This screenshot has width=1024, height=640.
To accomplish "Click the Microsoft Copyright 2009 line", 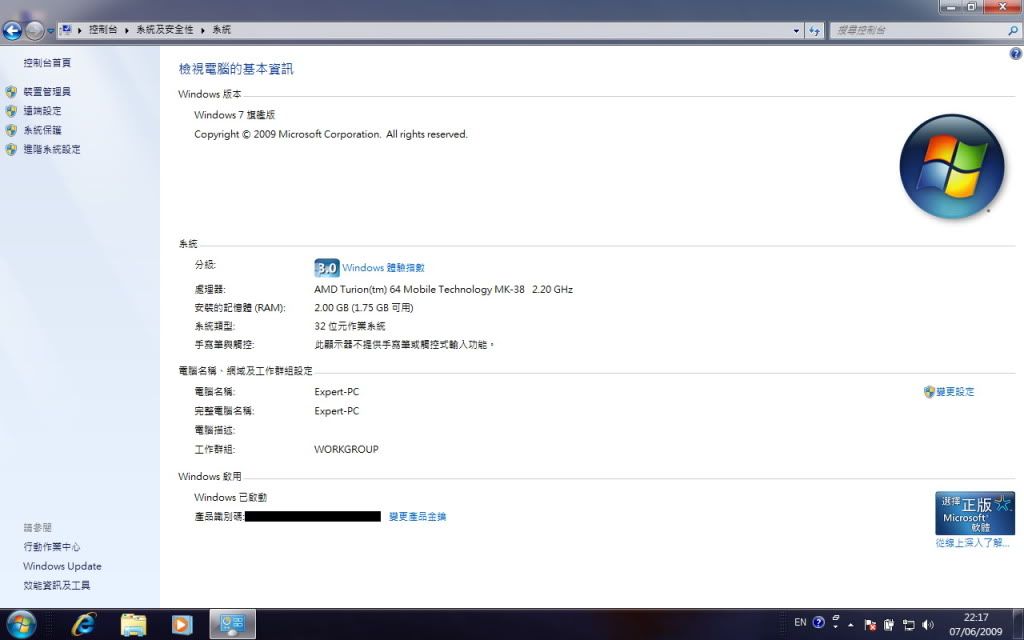I will 330,135.
